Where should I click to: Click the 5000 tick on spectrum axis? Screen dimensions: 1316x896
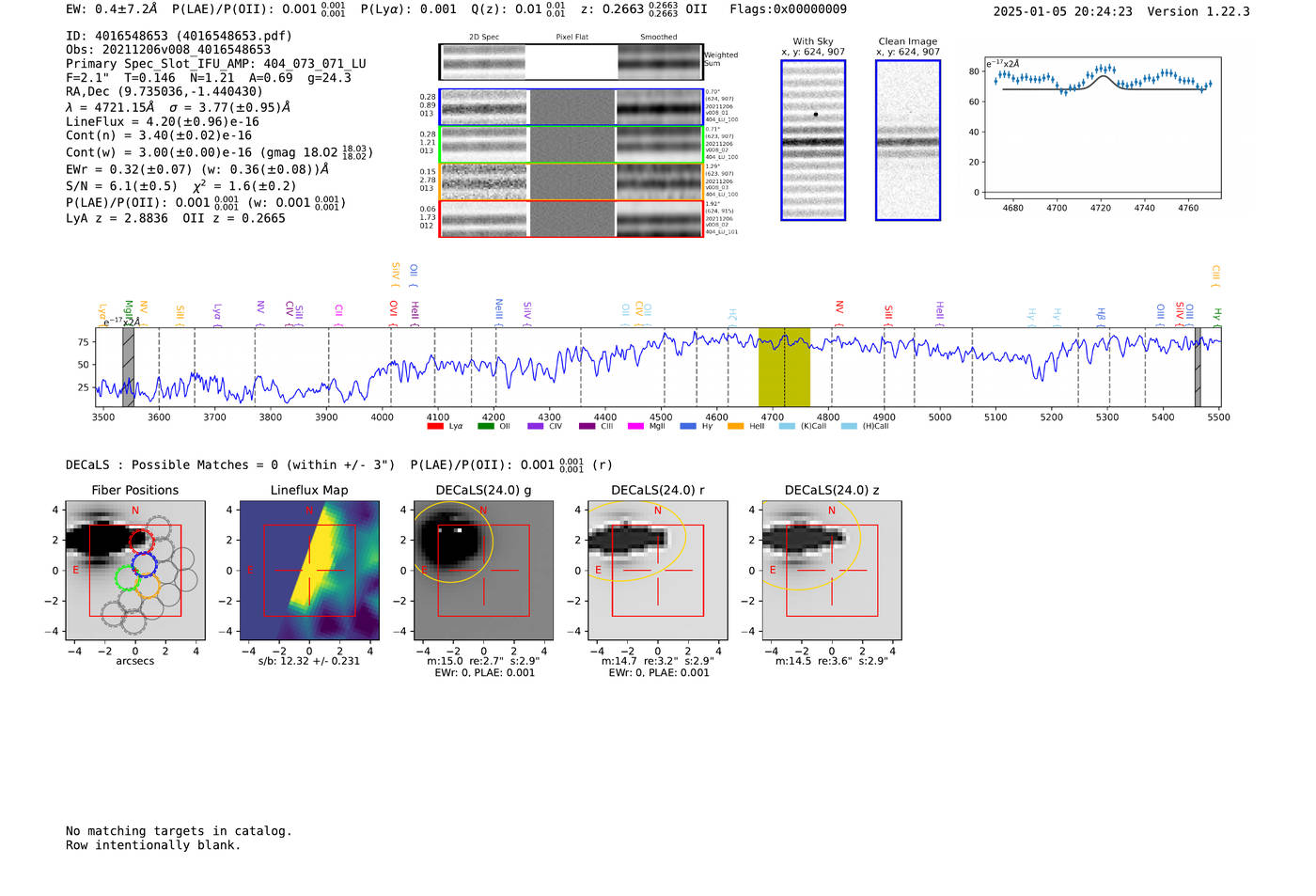click(x=940, y=417)
